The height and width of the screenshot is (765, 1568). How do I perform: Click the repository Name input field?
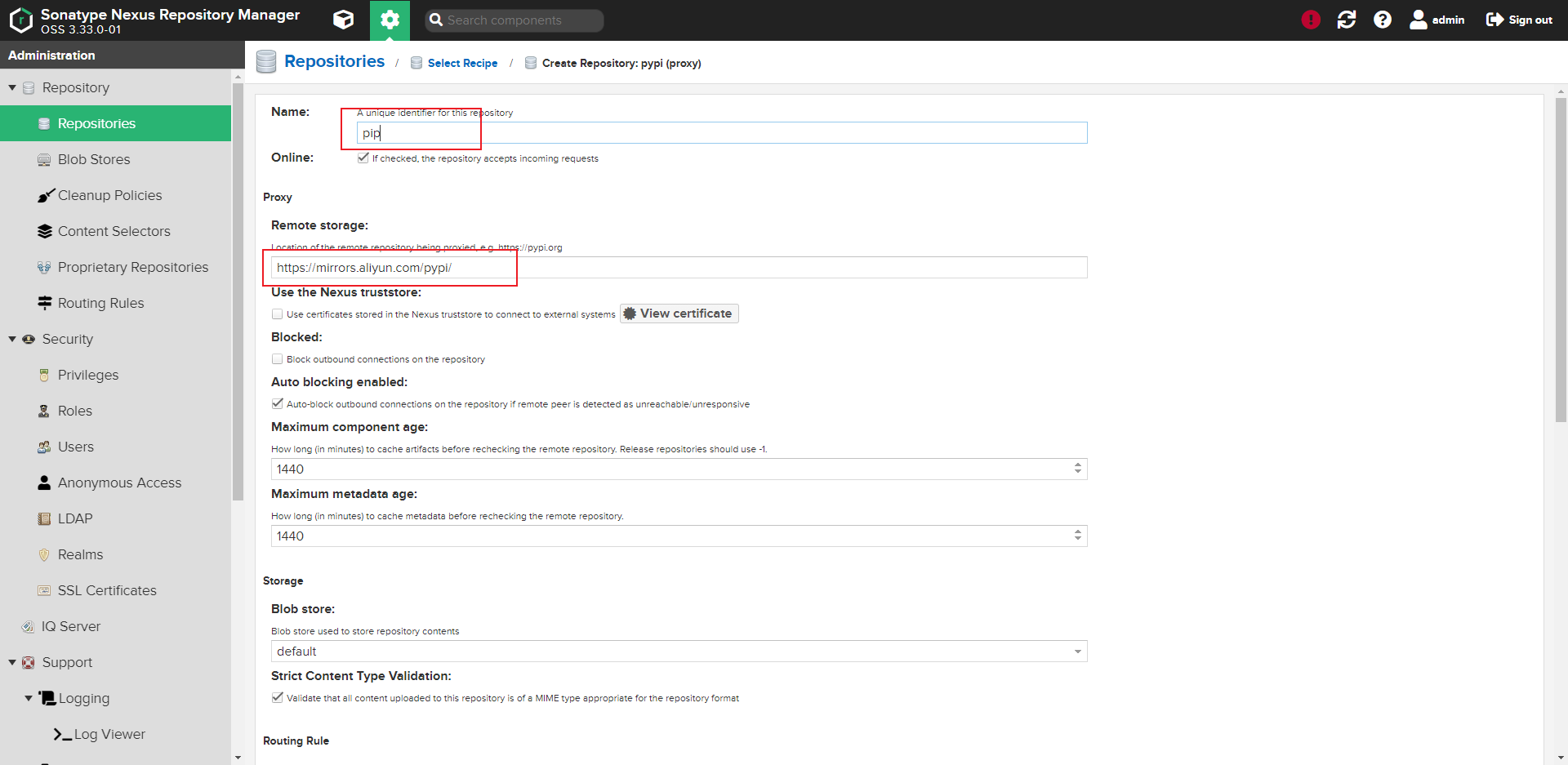coord(722,133)
